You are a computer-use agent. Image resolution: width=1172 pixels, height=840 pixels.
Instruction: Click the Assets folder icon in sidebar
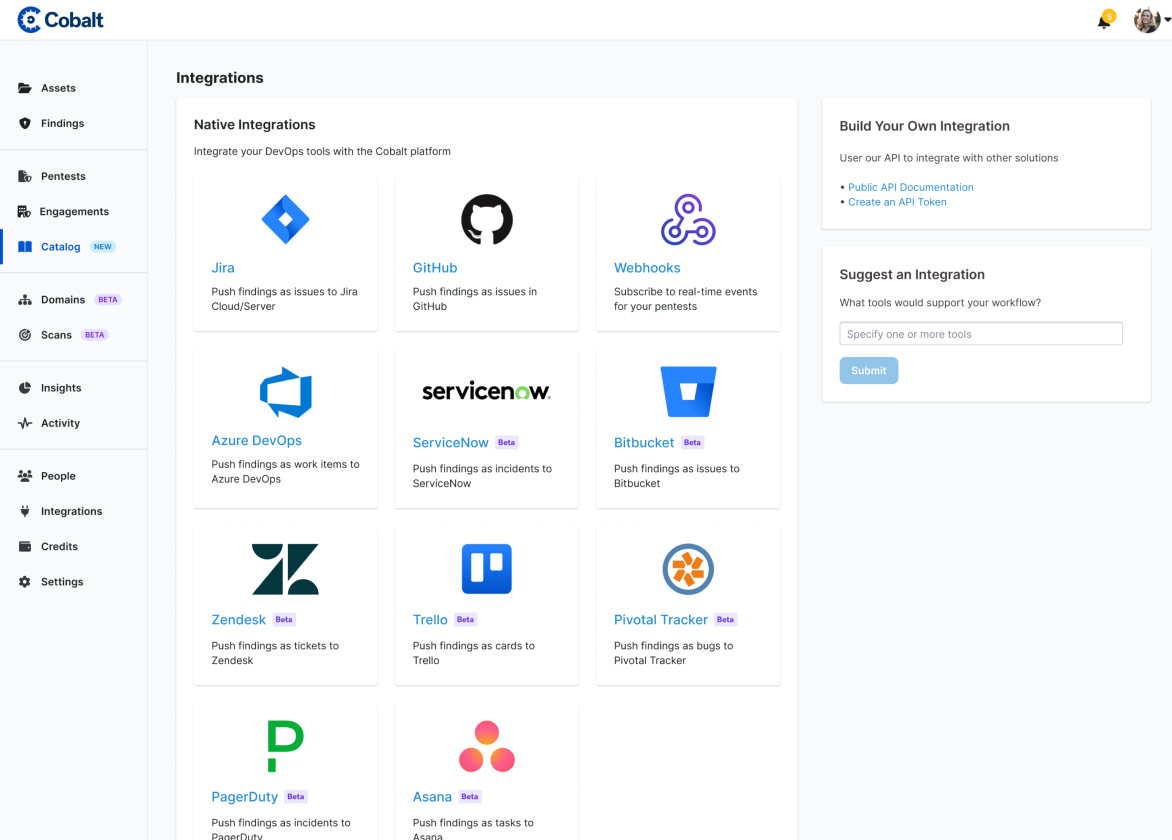click(x=25, y=88)
